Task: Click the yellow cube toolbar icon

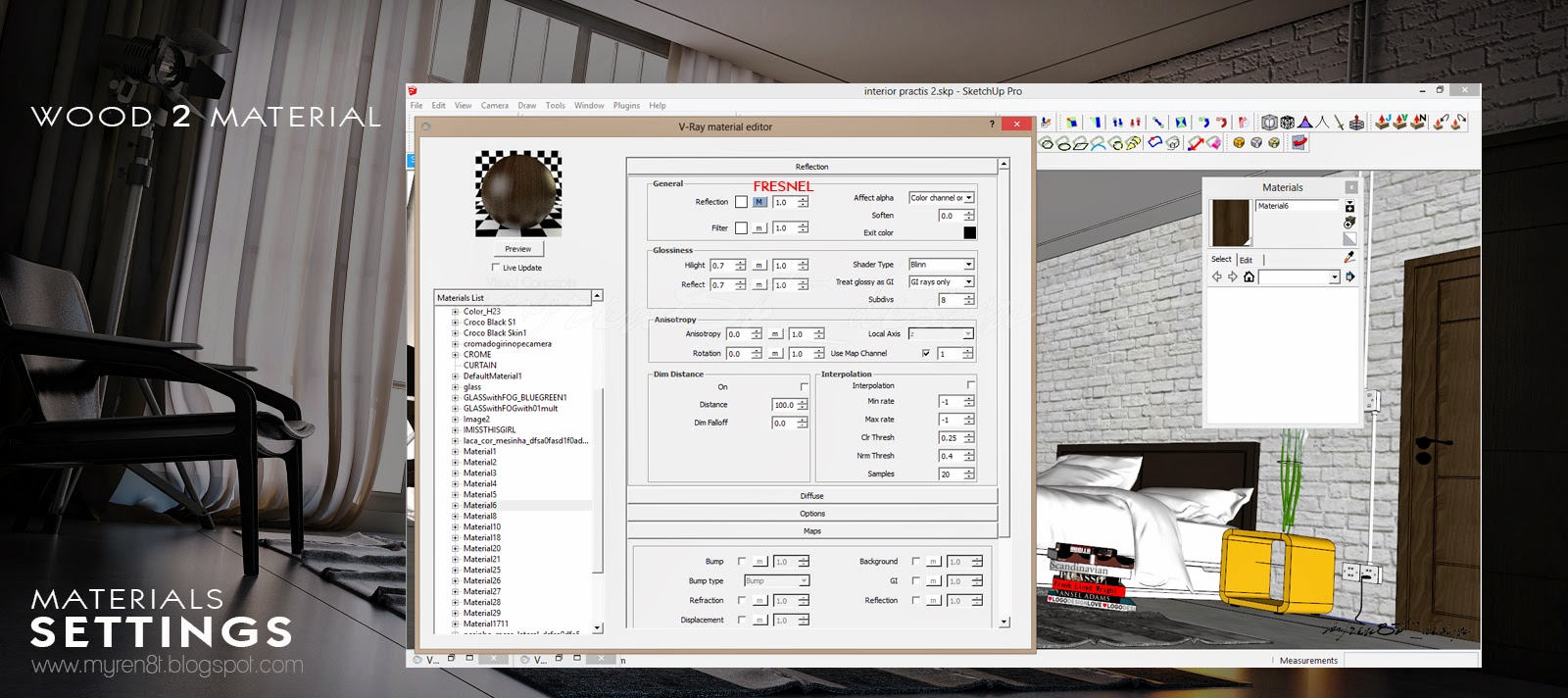Action: click(x=1239, y=143)
